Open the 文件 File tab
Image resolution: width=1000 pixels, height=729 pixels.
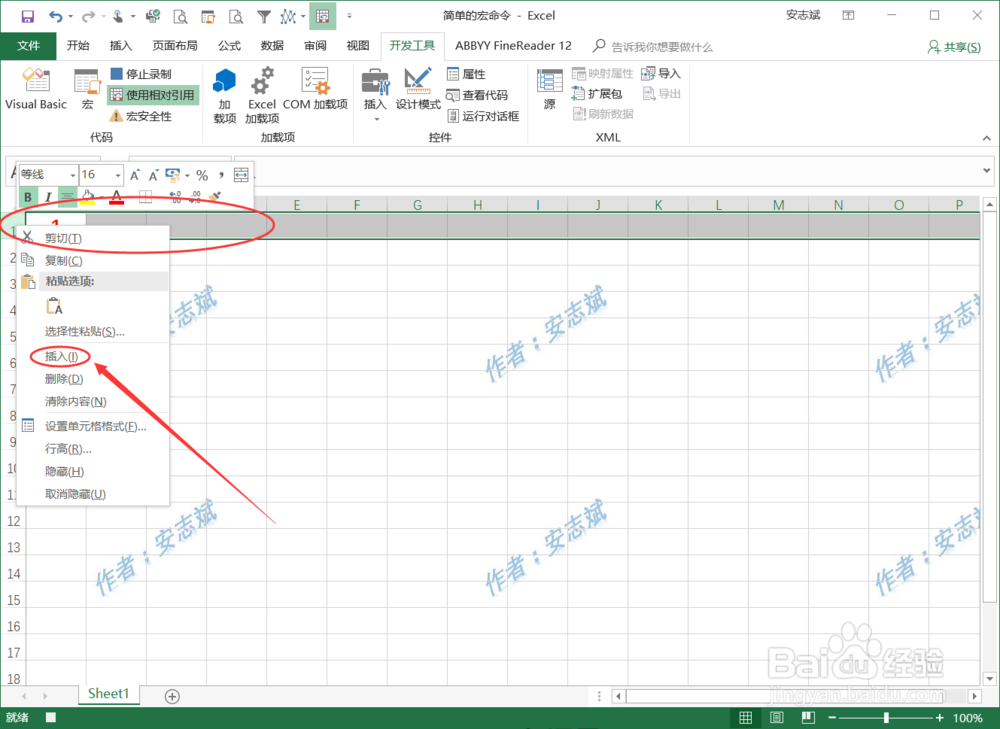(x=29, y=45)
